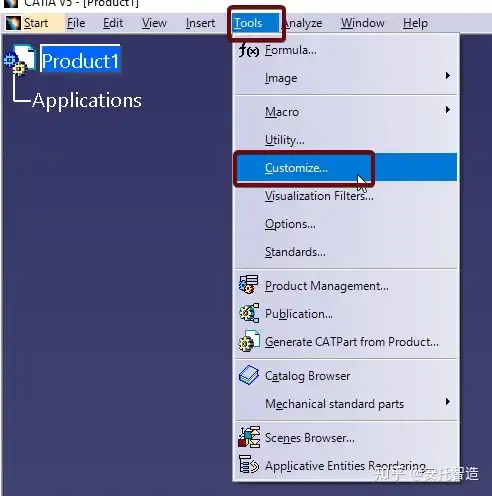Viewport: 492px width, 496px height.
Task: Open the Window menu
Action: point(362,23)
